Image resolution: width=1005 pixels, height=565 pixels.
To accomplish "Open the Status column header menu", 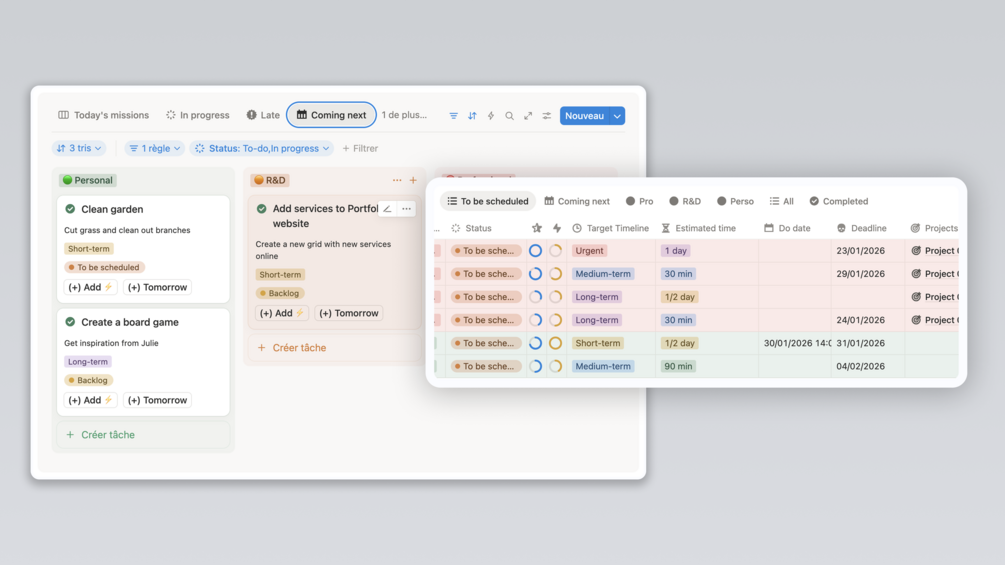I will pos(471,228).
